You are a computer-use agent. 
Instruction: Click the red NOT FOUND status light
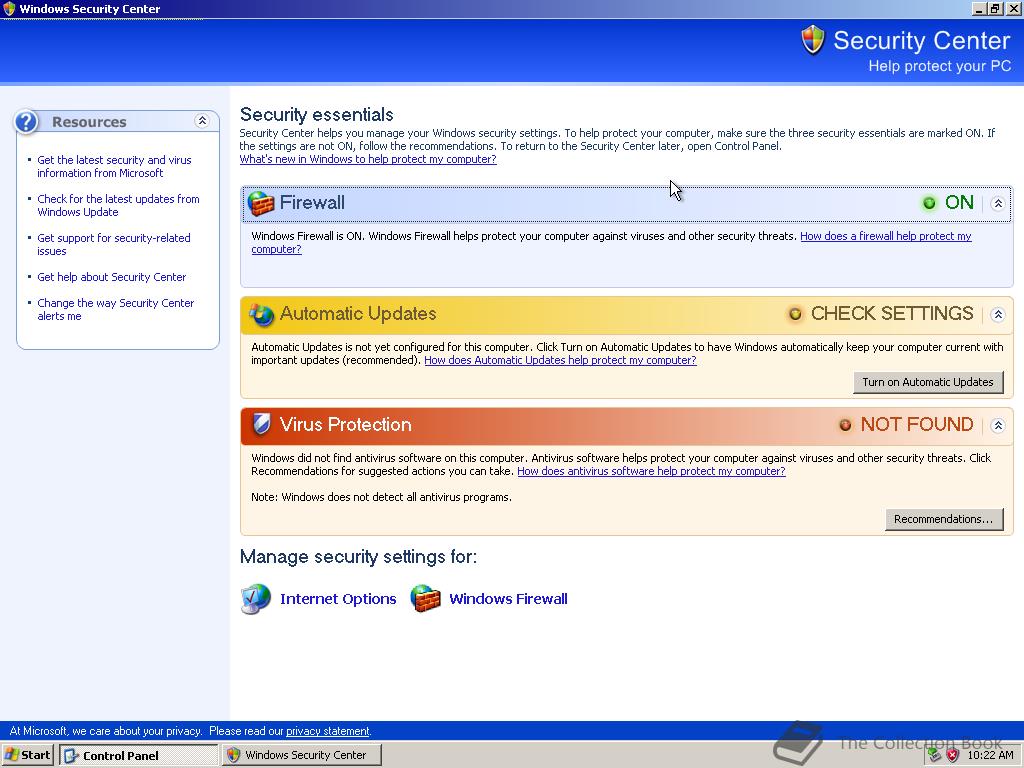(x=845, y=425)
